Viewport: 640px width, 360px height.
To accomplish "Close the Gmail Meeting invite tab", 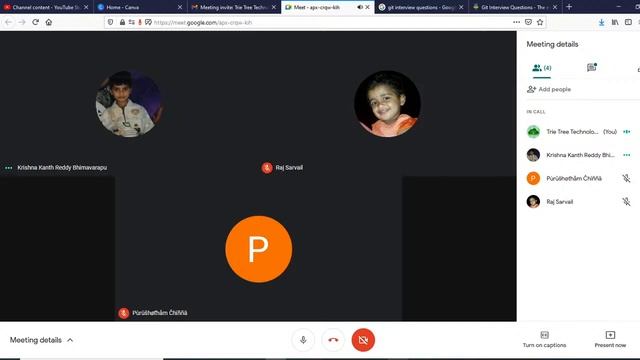I will (274, 7).
